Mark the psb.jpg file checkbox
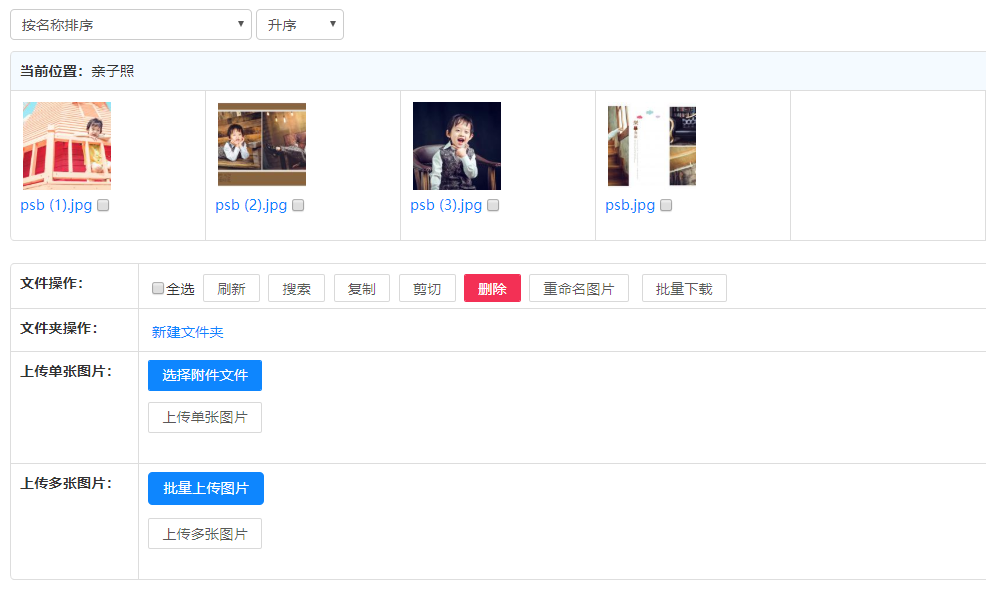 [666, 205]
